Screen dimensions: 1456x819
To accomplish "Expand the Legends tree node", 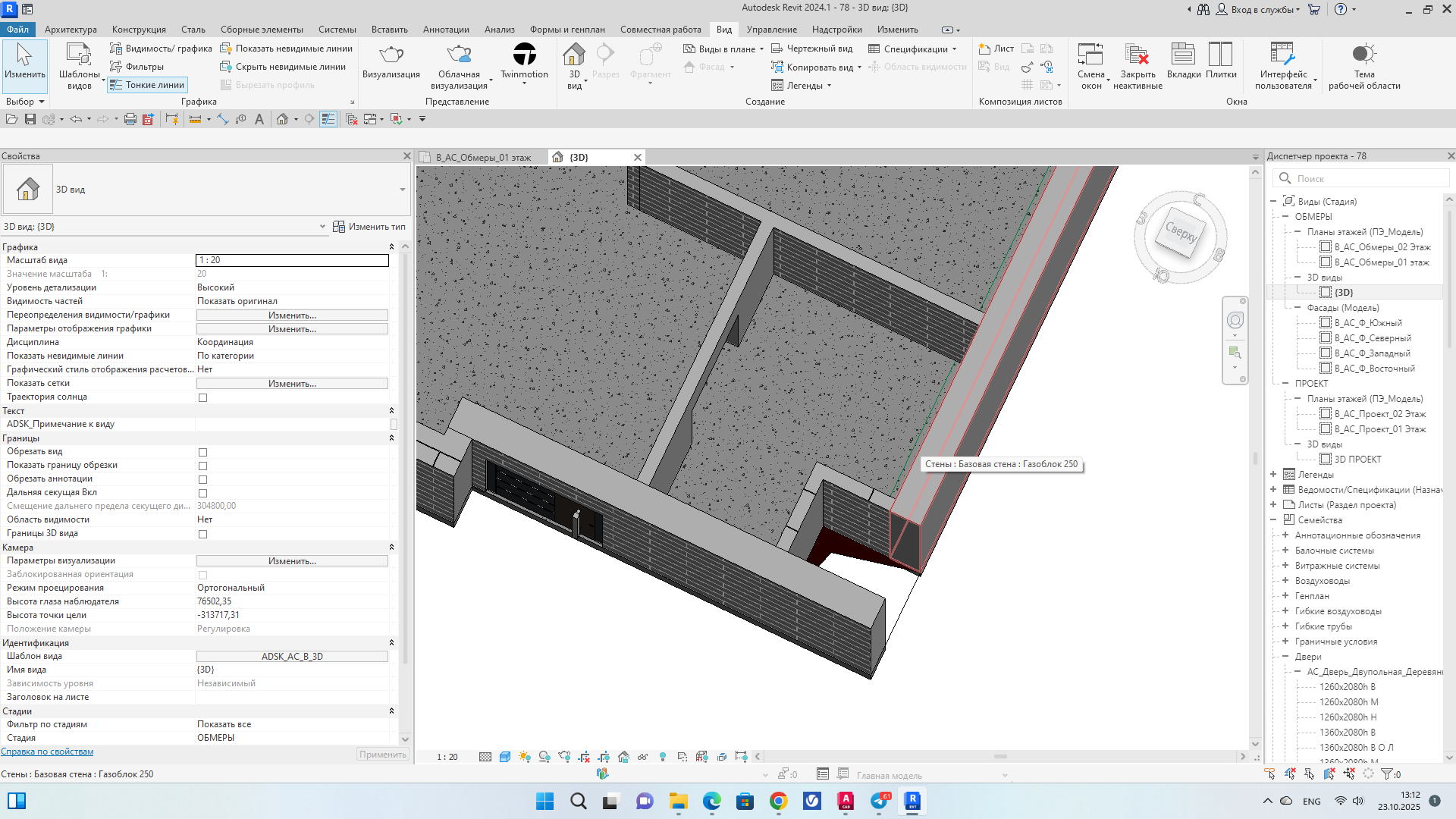I will 1273,475.
